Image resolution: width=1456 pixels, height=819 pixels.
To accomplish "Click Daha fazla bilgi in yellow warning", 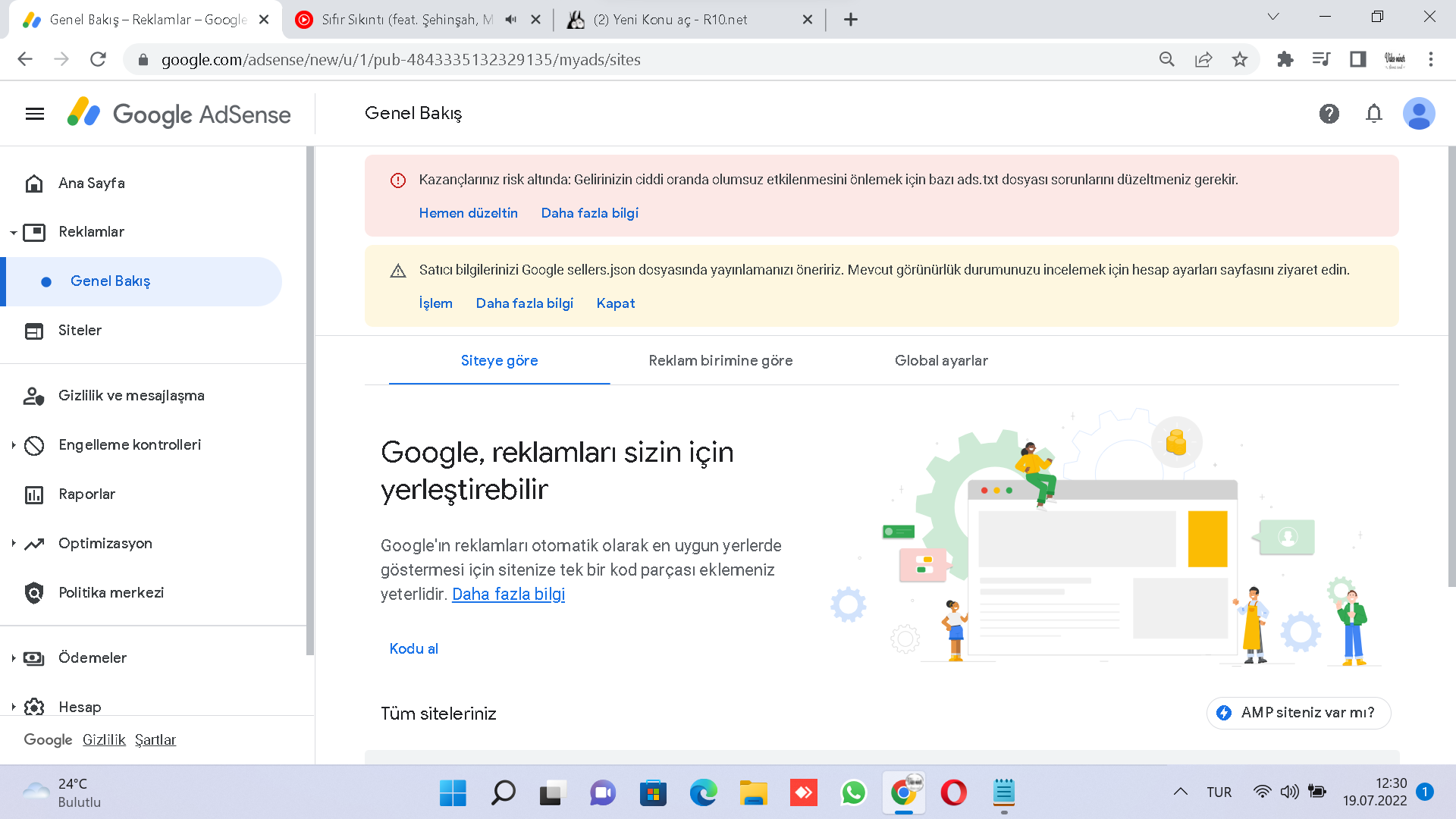I will [524, 303].
